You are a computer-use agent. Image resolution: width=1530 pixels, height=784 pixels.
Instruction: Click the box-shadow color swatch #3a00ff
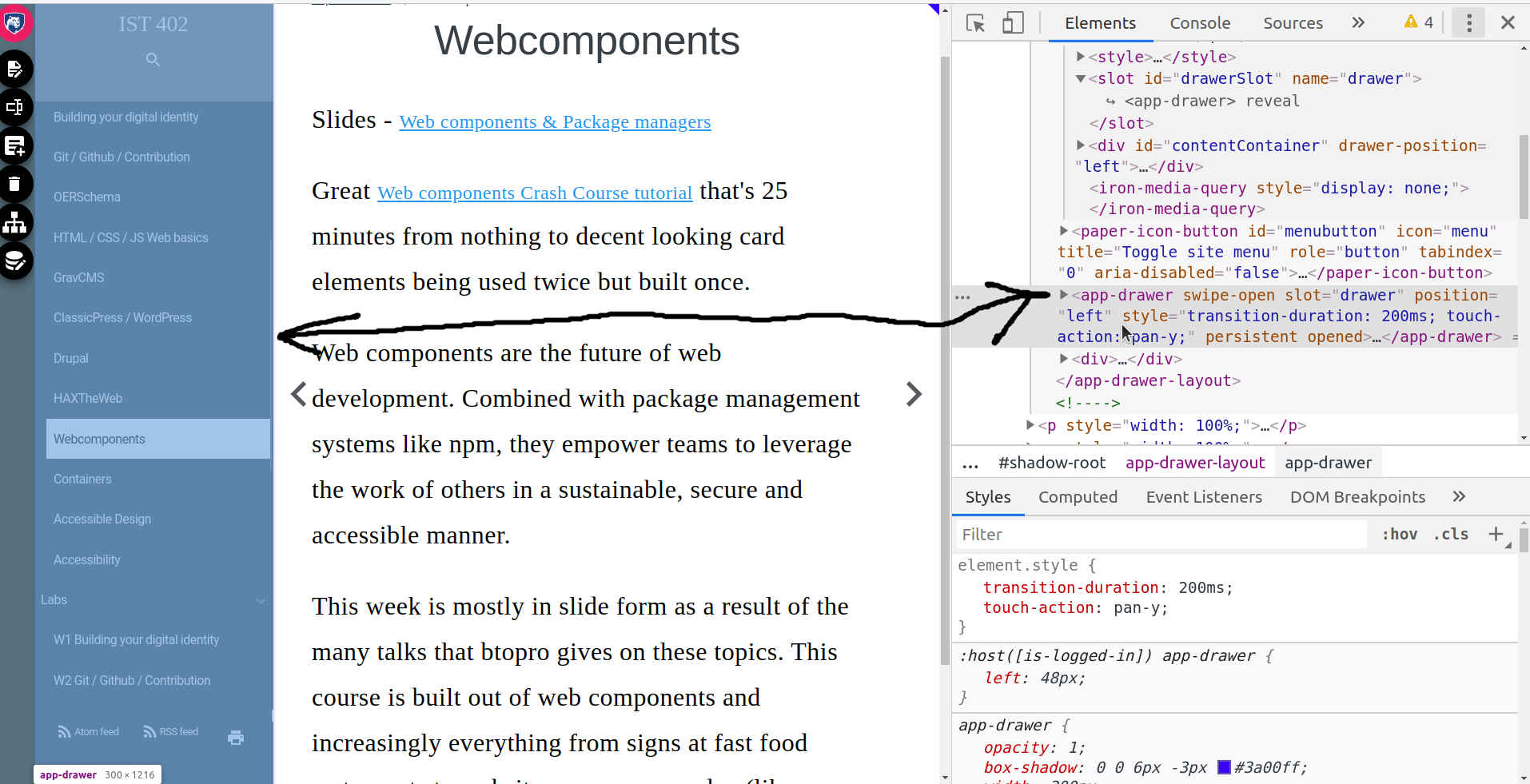click(1224, 767)
